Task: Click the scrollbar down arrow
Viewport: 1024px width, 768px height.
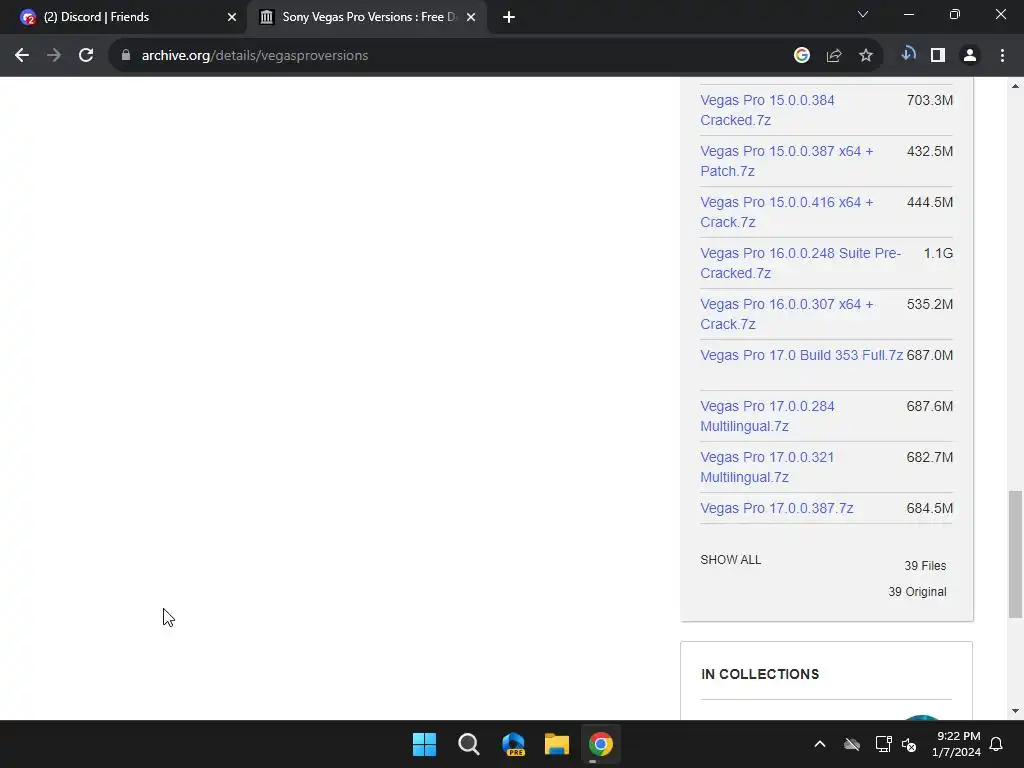Action: pos(1015,711)
